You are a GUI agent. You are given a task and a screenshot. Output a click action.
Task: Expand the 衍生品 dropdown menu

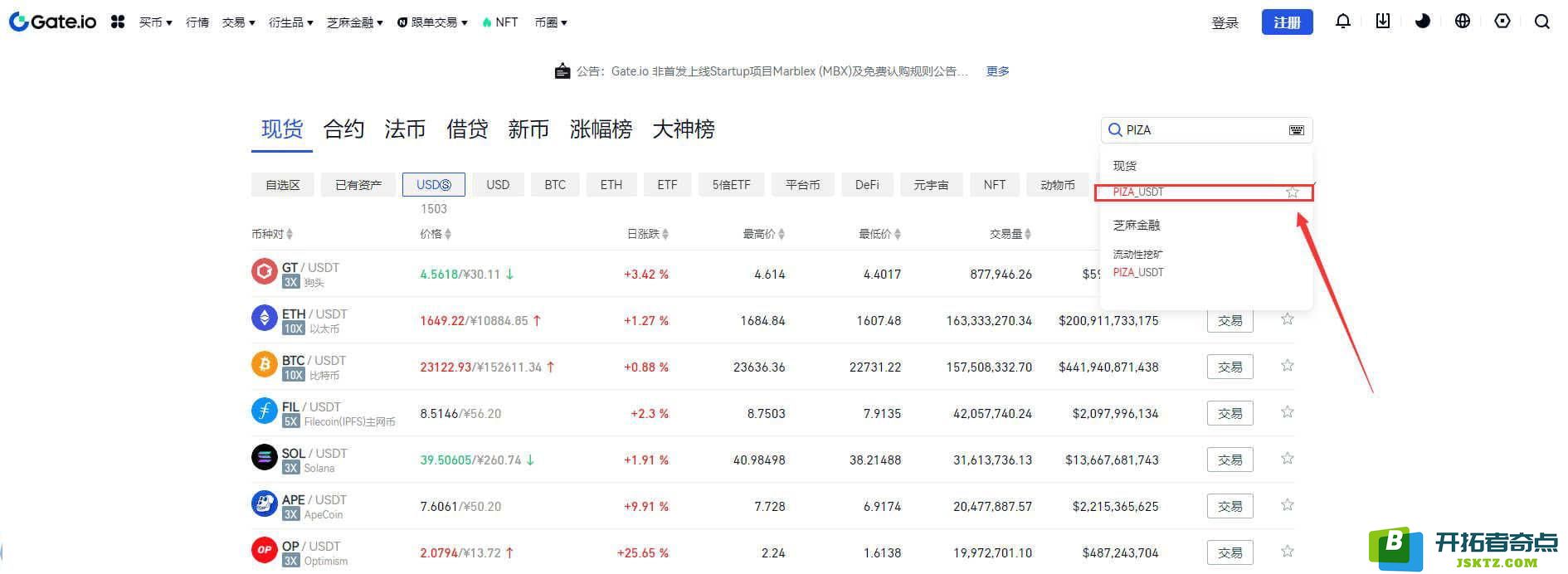point(291,22)
